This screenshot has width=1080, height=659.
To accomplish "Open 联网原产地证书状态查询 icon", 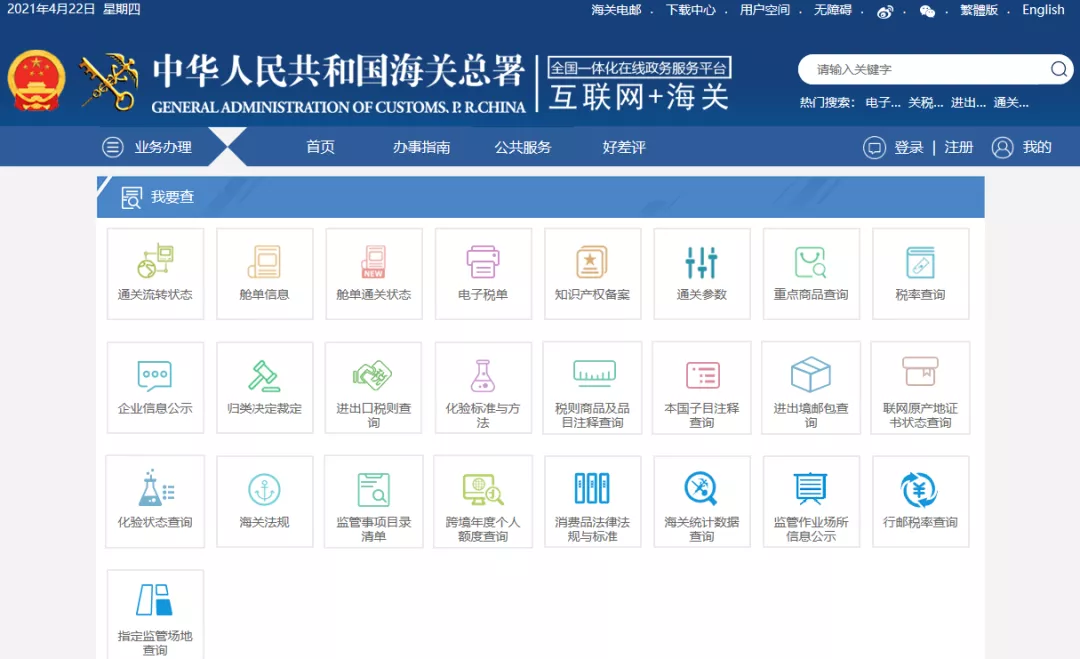I will pyautogui.click(x=920, y=372).
